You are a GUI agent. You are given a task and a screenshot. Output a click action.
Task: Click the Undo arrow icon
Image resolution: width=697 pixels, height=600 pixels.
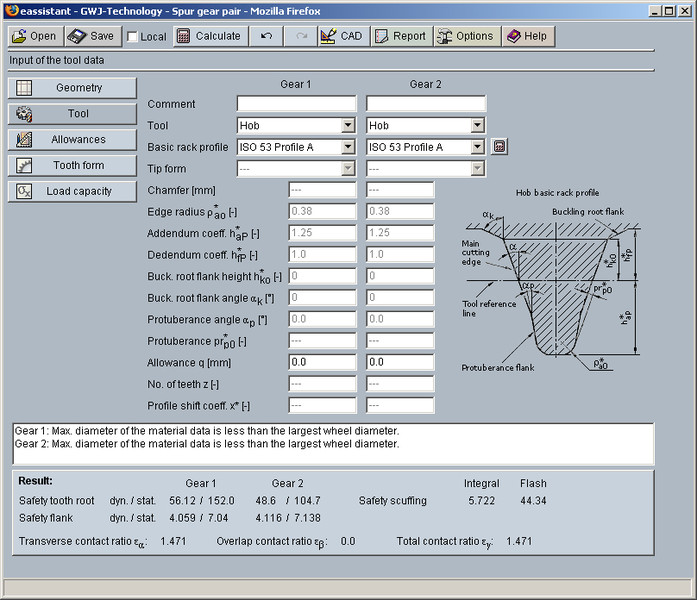(265, 36)
